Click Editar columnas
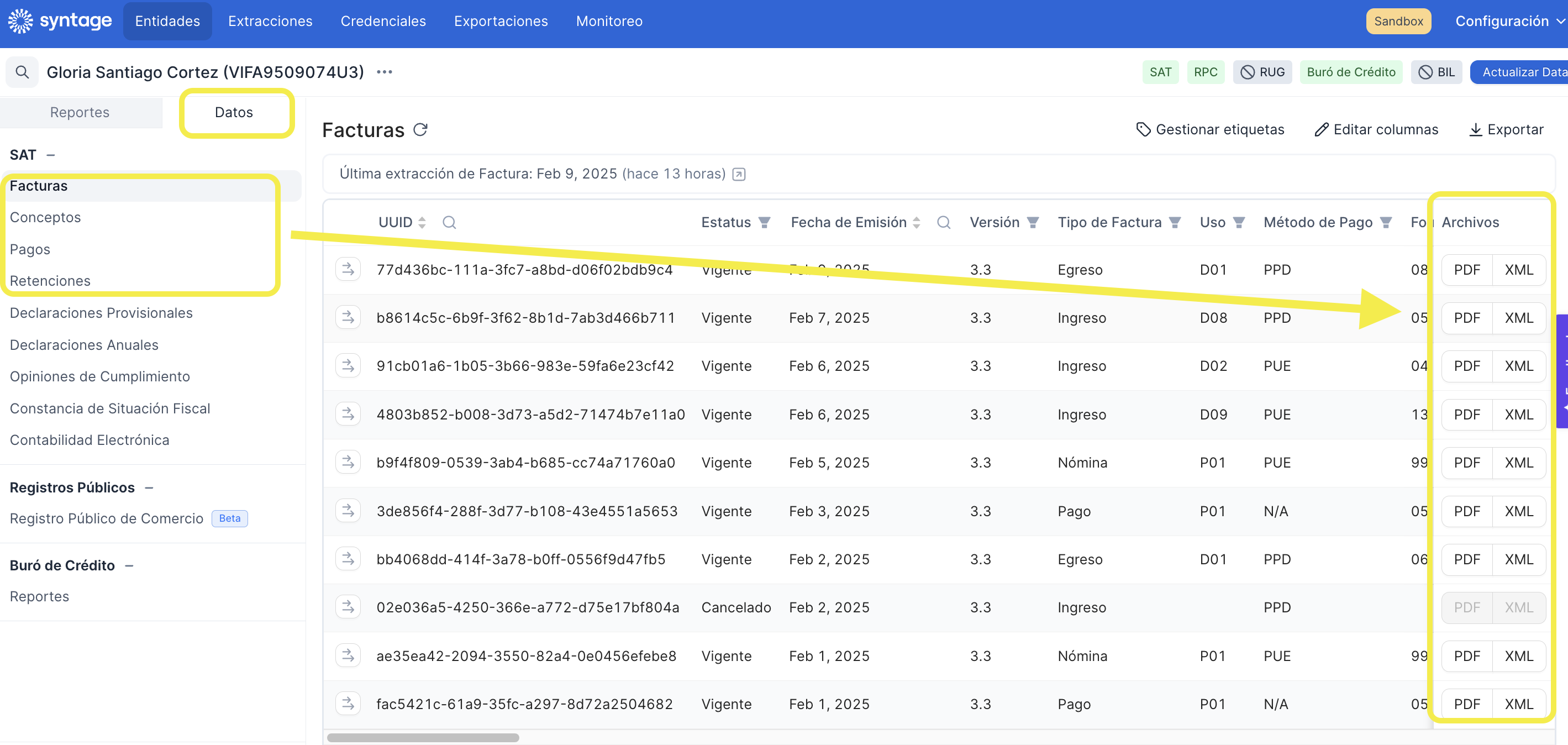Image resolution: width=1568 pixels, height=745 pixels. (1376, 130)
